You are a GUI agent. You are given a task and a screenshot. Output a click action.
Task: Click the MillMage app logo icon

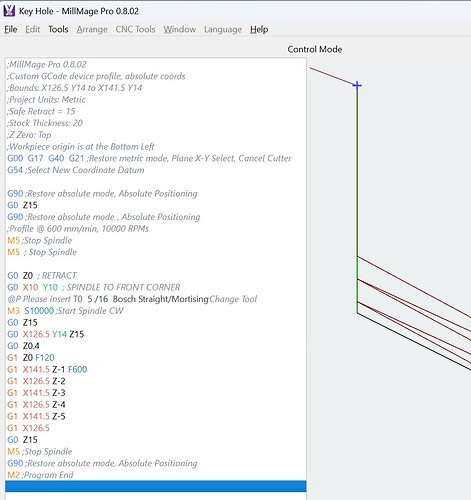point(9,11)
